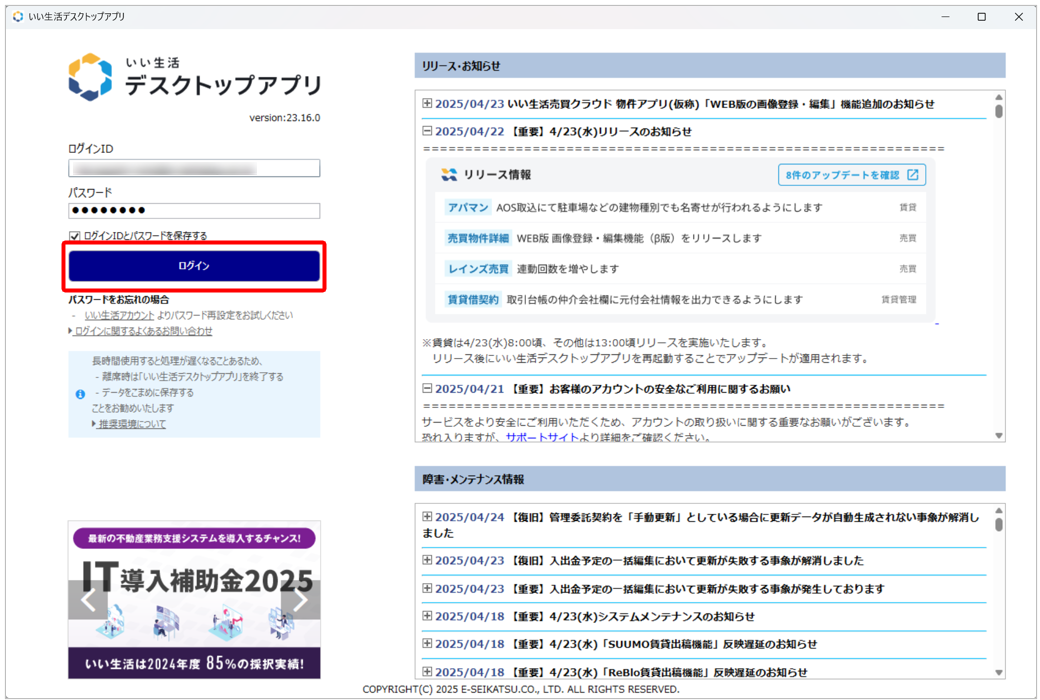Click the blue info icon in notice box
This screenshot has width=1040, height=700.
(80, 394)
